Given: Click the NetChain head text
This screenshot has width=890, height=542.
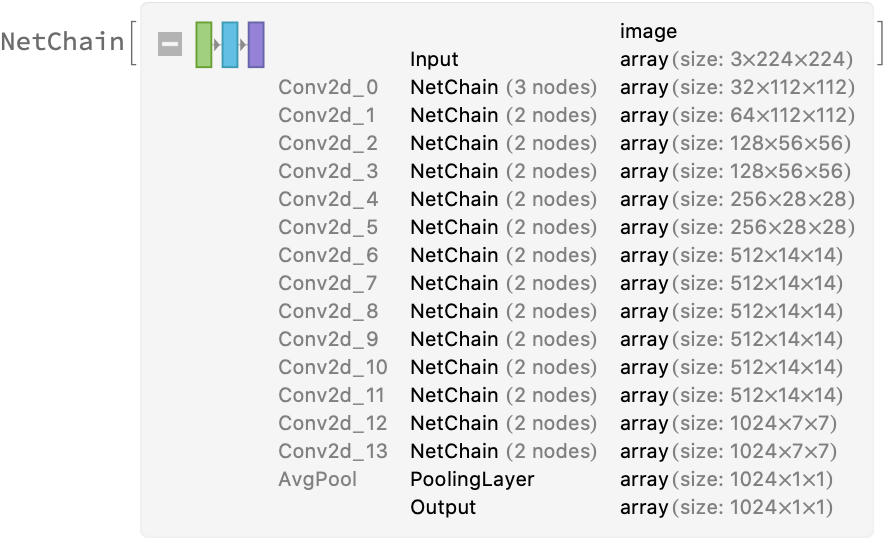Looking at the screenshot, I should (x=62, y=43).
